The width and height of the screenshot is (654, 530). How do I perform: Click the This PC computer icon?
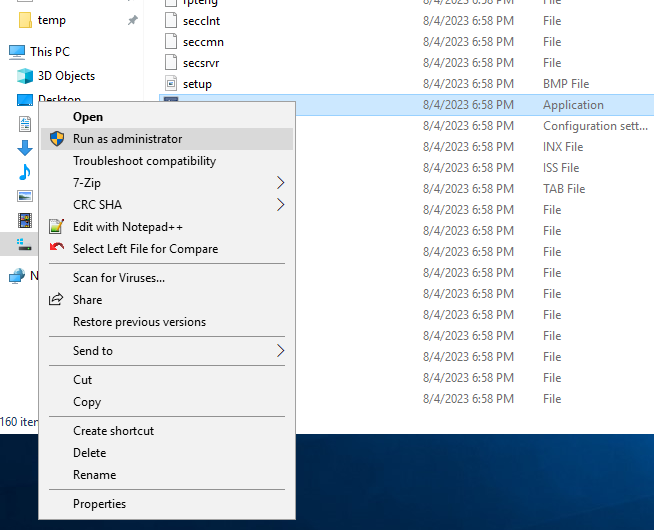(17, 52)
